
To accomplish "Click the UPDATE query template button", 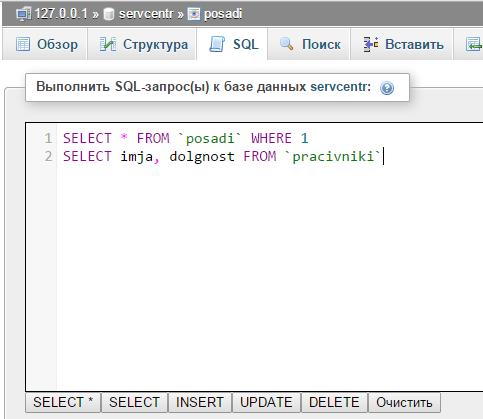I will click(x=266, y=402).
